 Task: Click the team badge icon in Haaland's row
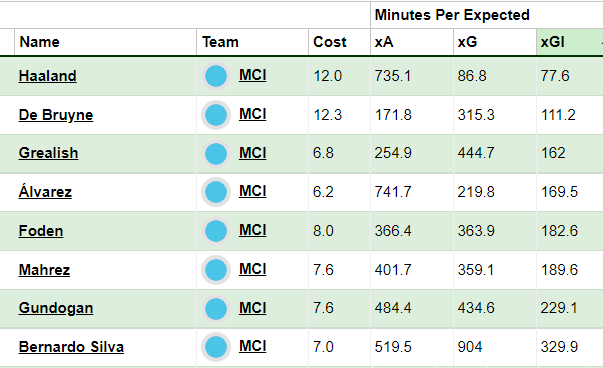tap(216, 76)
